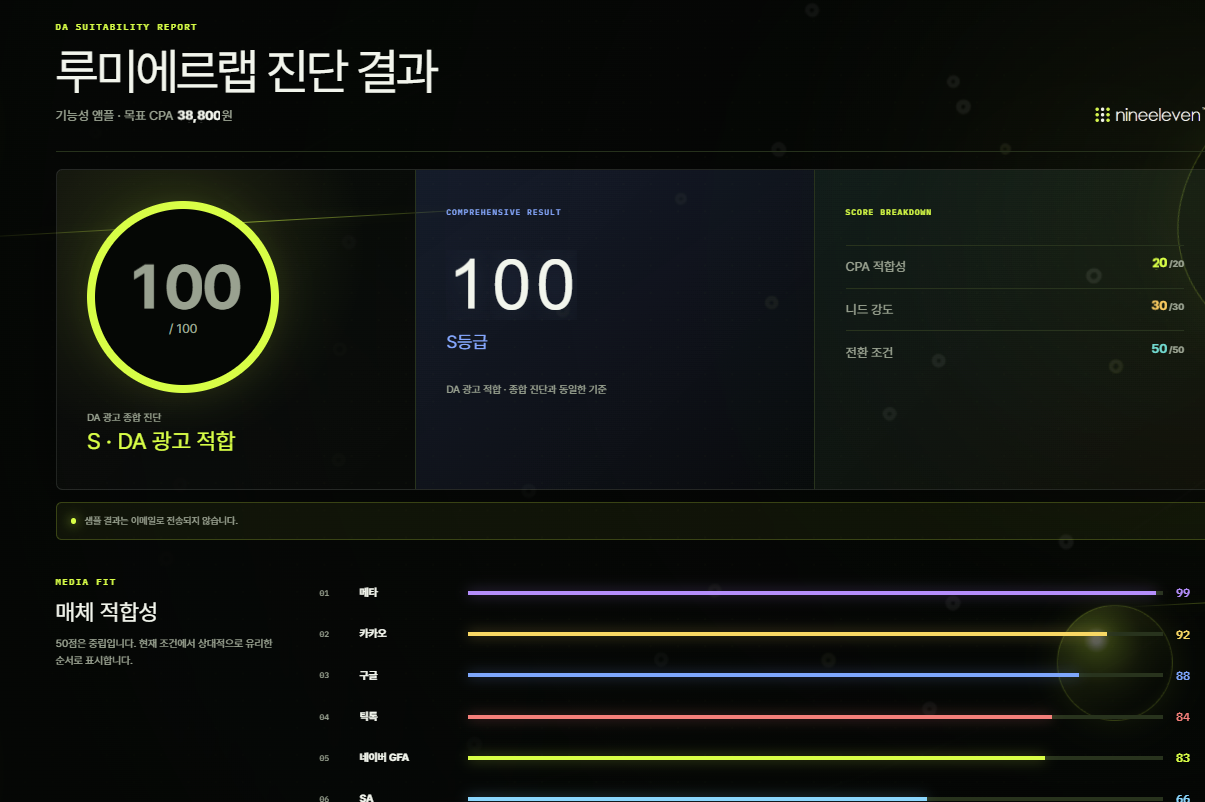Click rank number 05 beside 네이버 GFA

pyautogui.click(x=324, y=759)
